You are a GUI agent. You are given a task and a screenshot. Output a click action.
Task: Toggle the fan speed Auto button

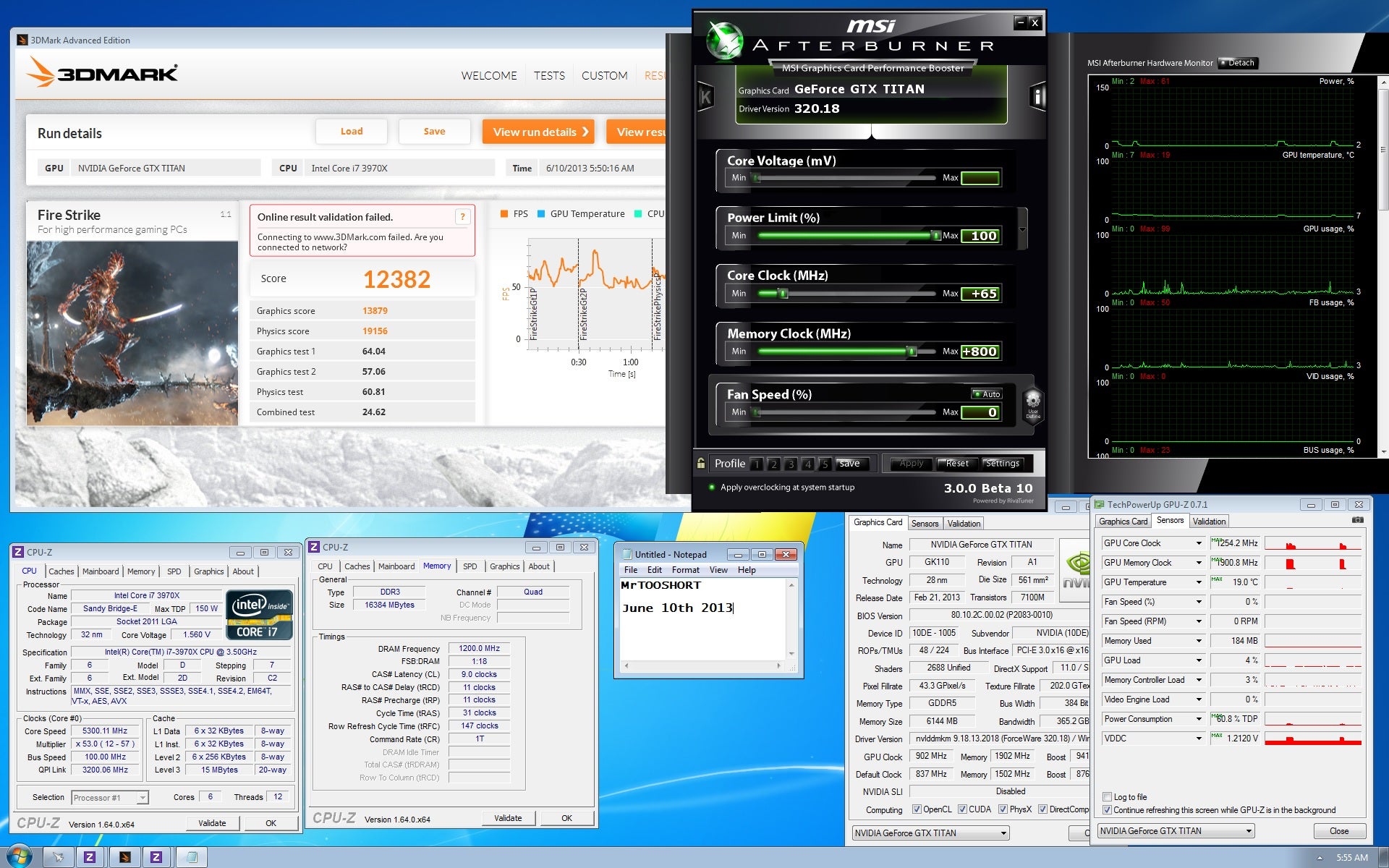[987, 394]
